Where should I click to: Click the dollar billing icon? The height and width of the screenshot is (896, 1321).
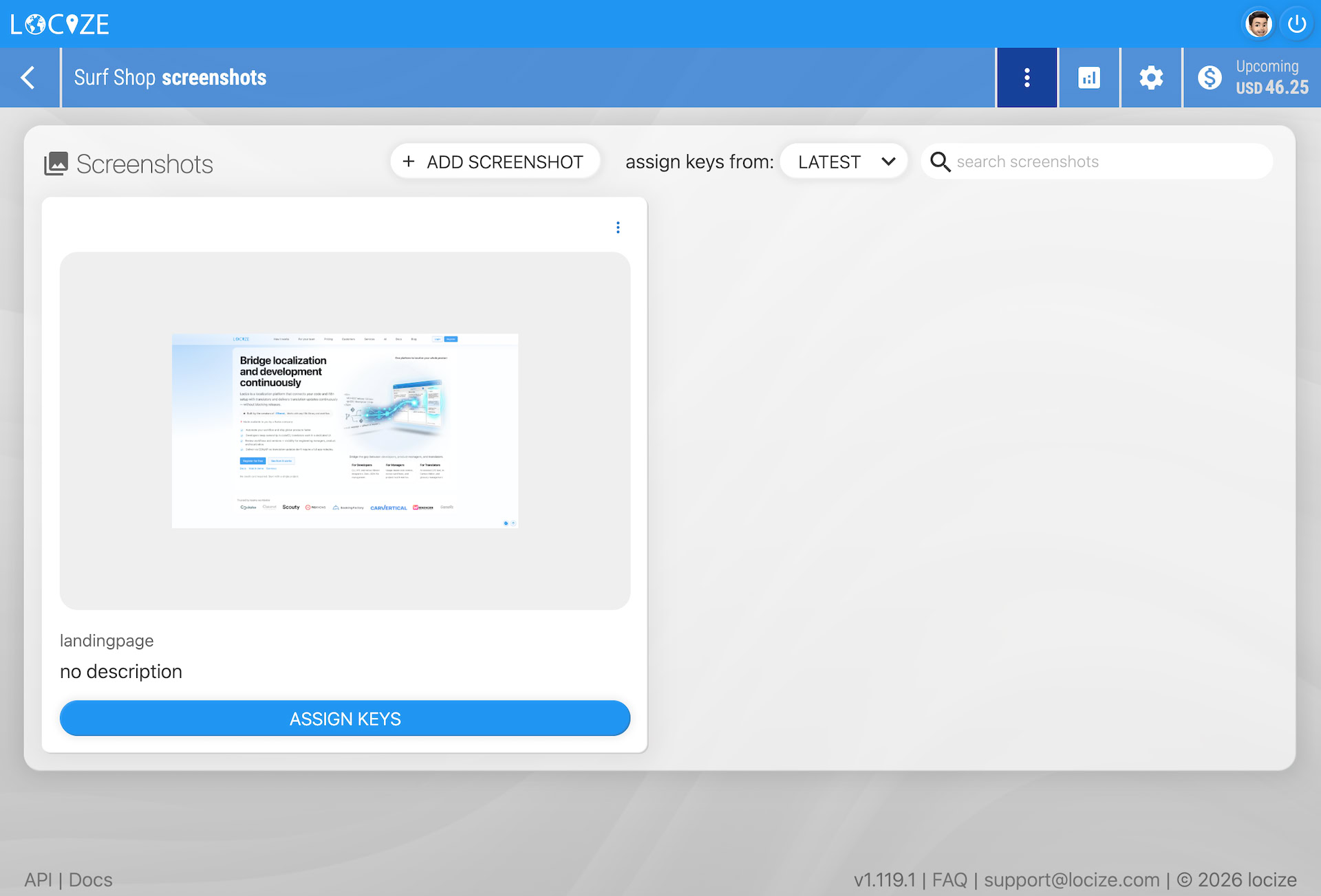1210,78
